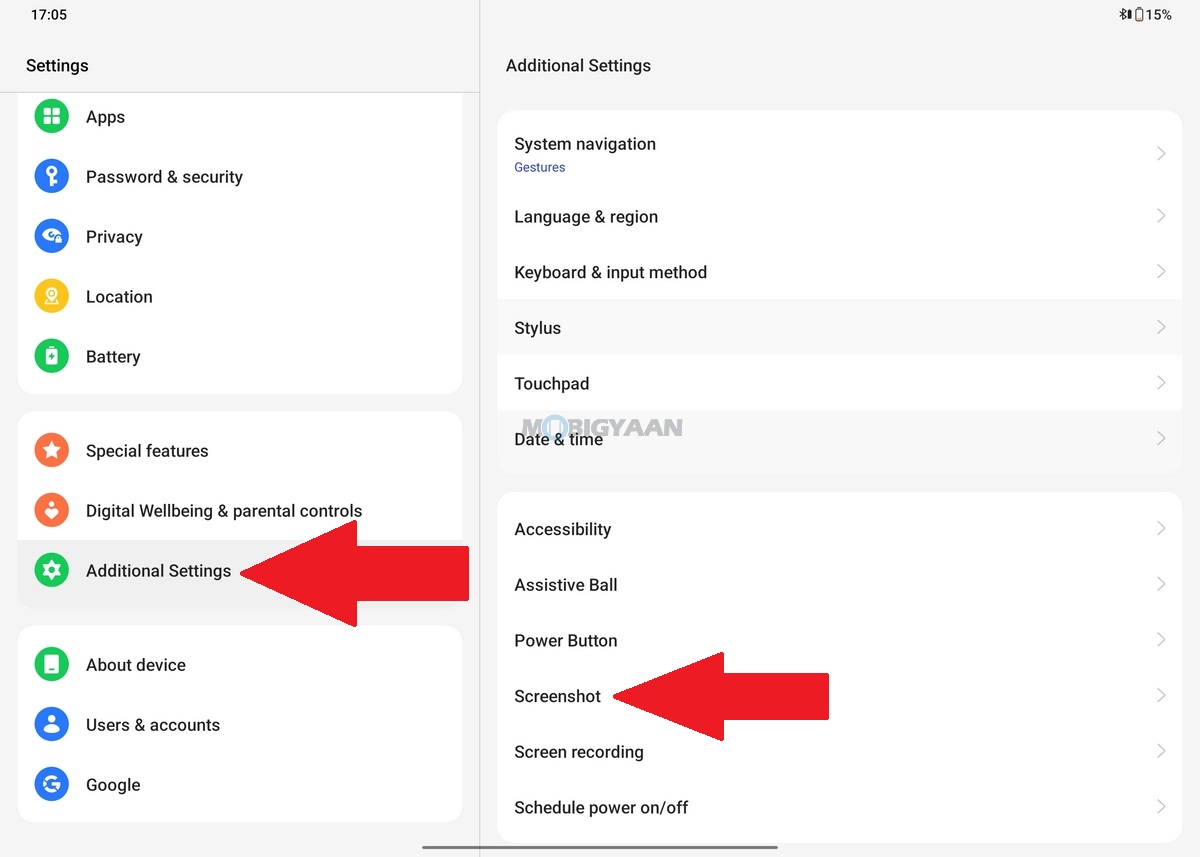Tap the bottom navigation gesture bar

pyautogui.click(x=600, y=848)
